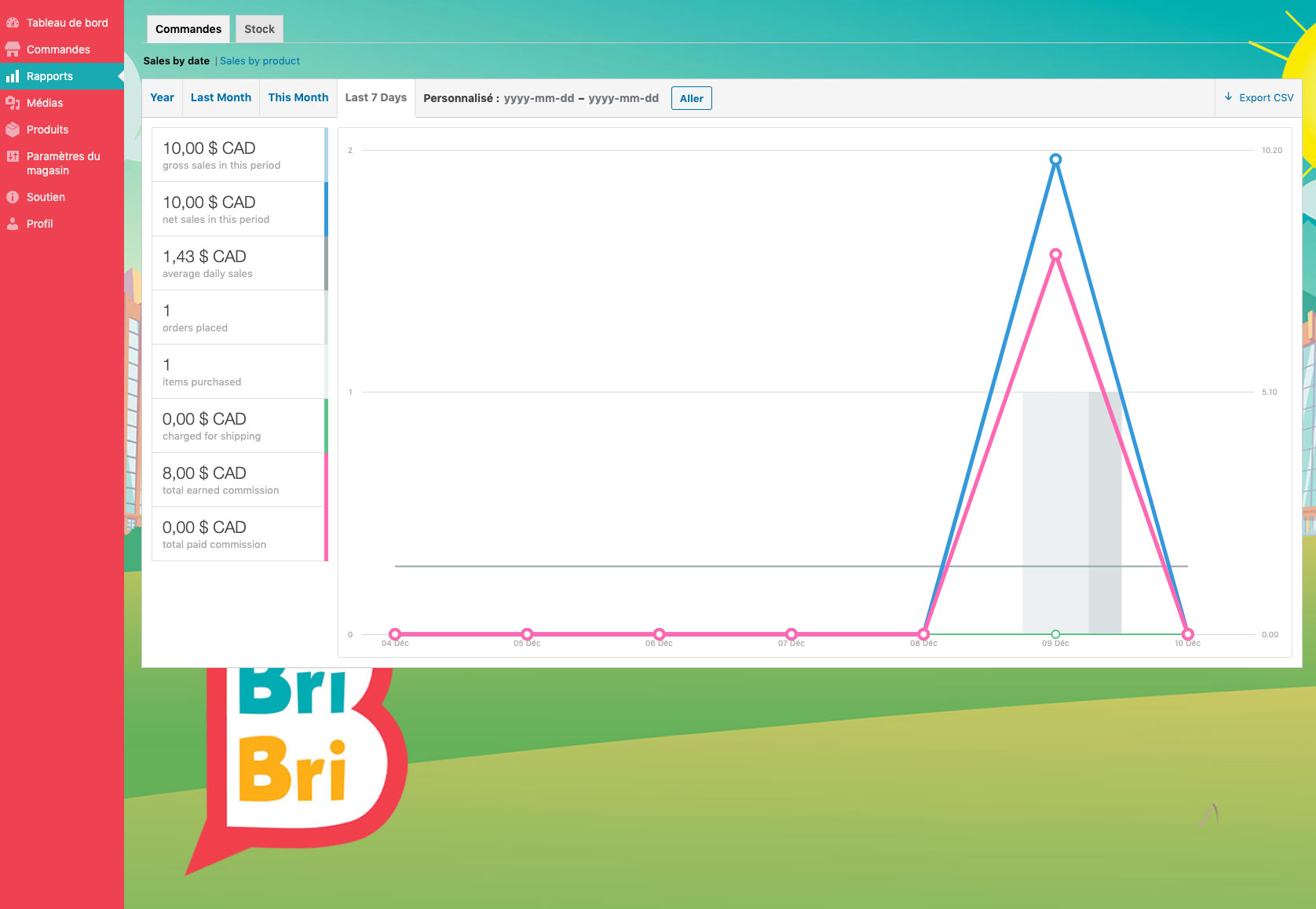Open Tableau de bord menu item

point(62,23)
